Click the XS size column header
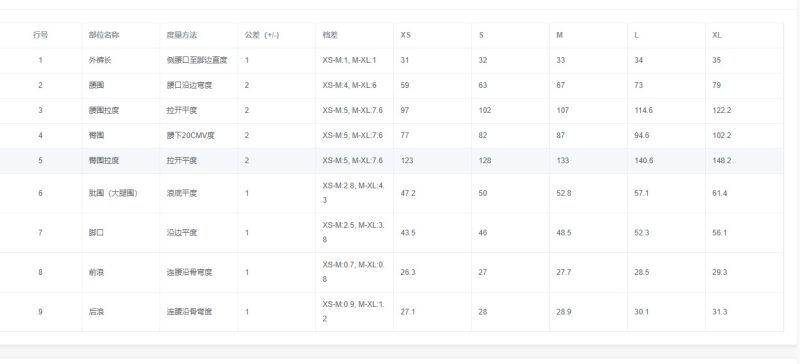 tap(406, 35)
